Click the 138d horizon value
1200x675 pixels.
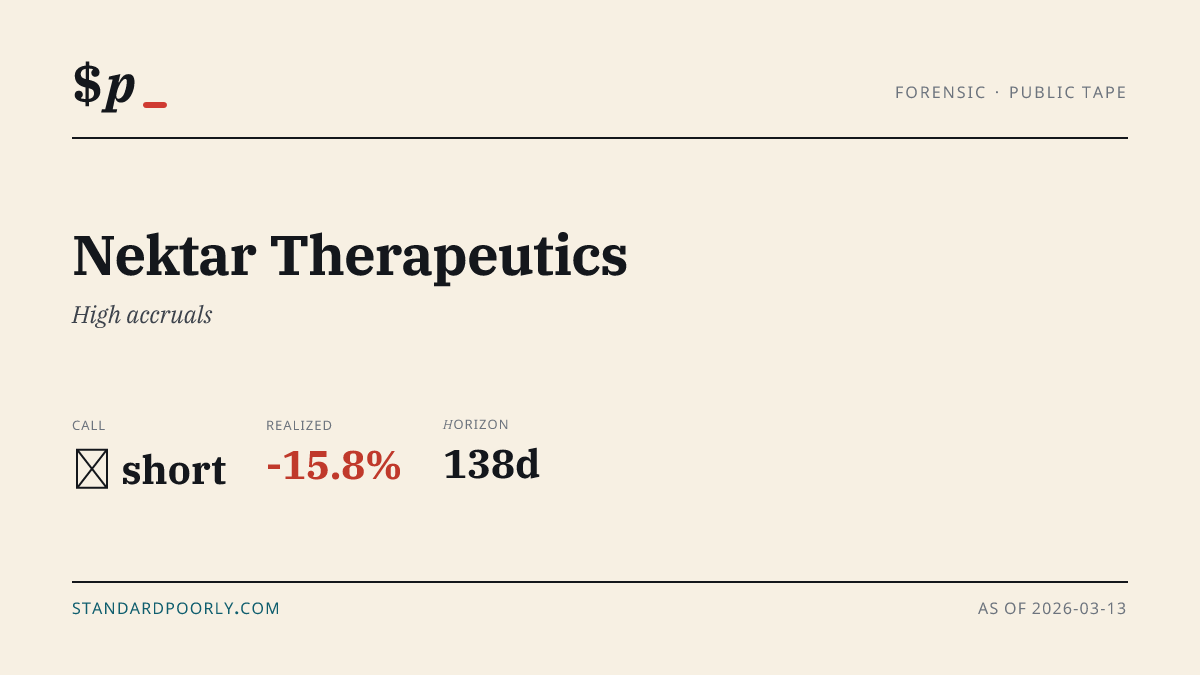click(x=491, y=464)
